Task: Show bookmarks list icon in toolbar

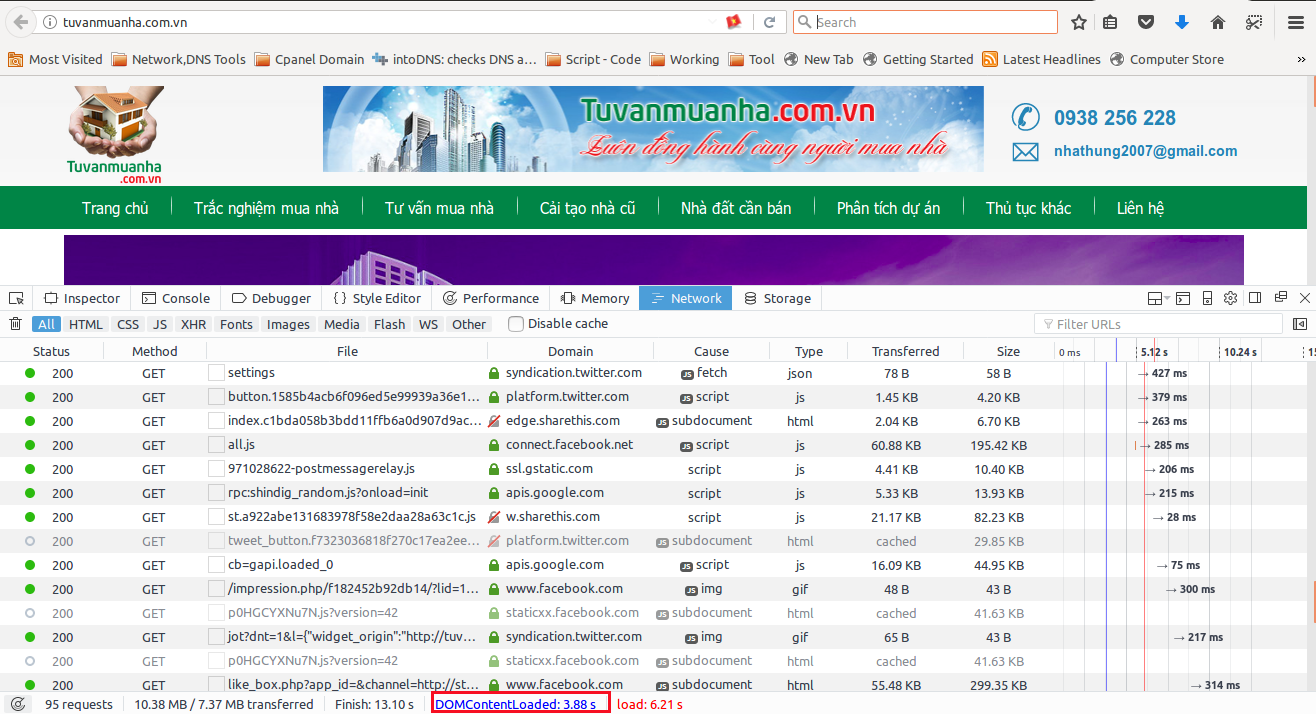Action: point(1110,22)
